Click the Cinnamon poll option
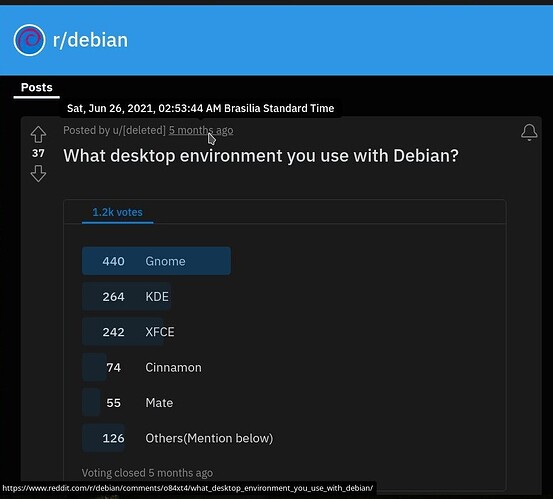The height and width of the screenshot is (499, 553). tap(174, 367)
